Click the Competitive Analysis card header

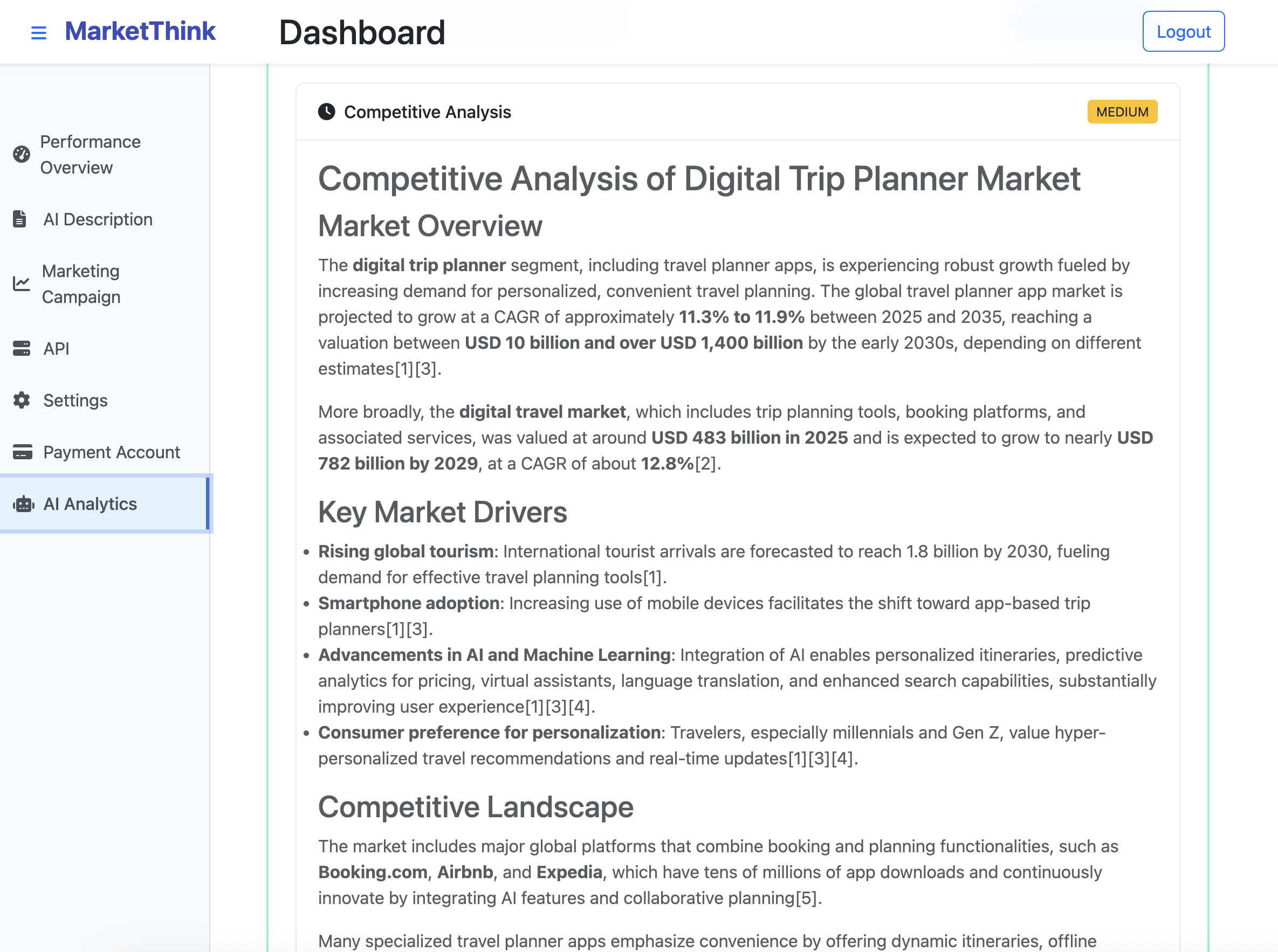pos(427,112)
